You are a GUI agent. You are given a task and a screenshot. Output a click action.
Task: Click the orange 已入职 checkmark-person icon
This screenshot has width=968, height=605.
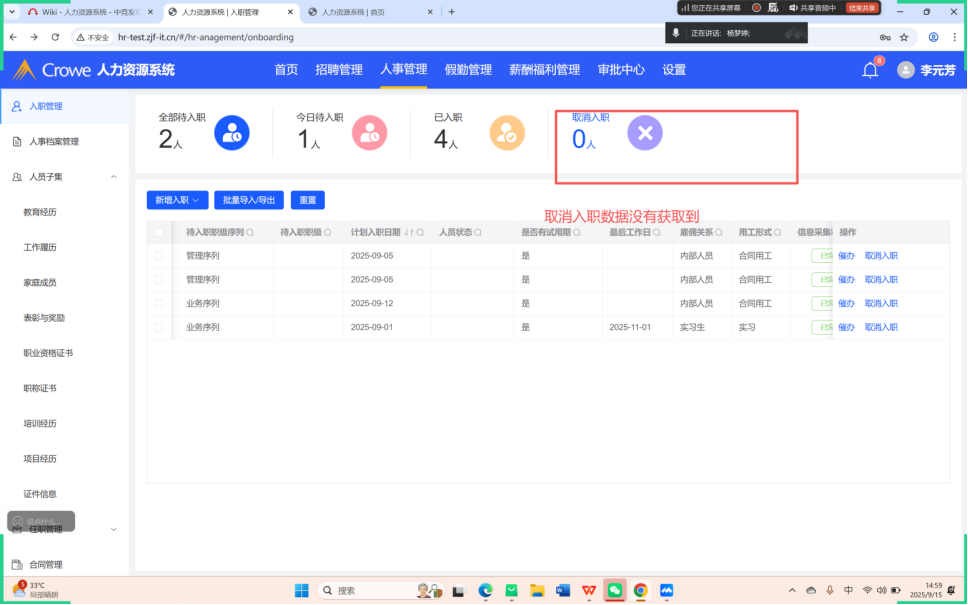(x=507, y=133)
